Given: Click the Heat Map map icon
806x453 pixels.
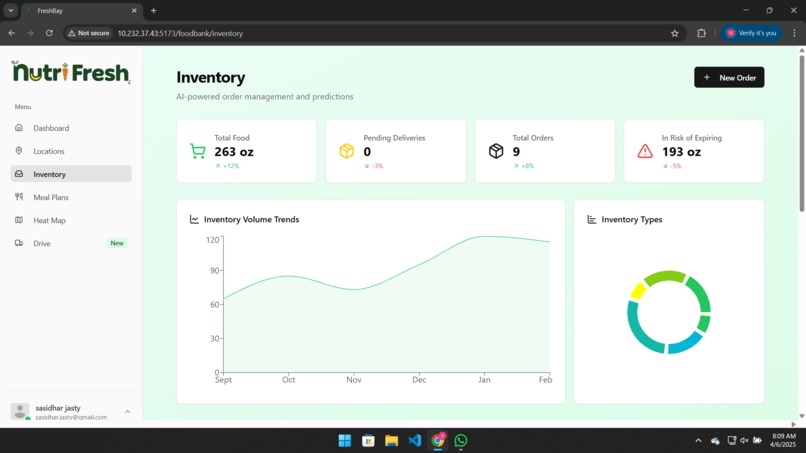Looking at the screenshot, I should point(19,220).
